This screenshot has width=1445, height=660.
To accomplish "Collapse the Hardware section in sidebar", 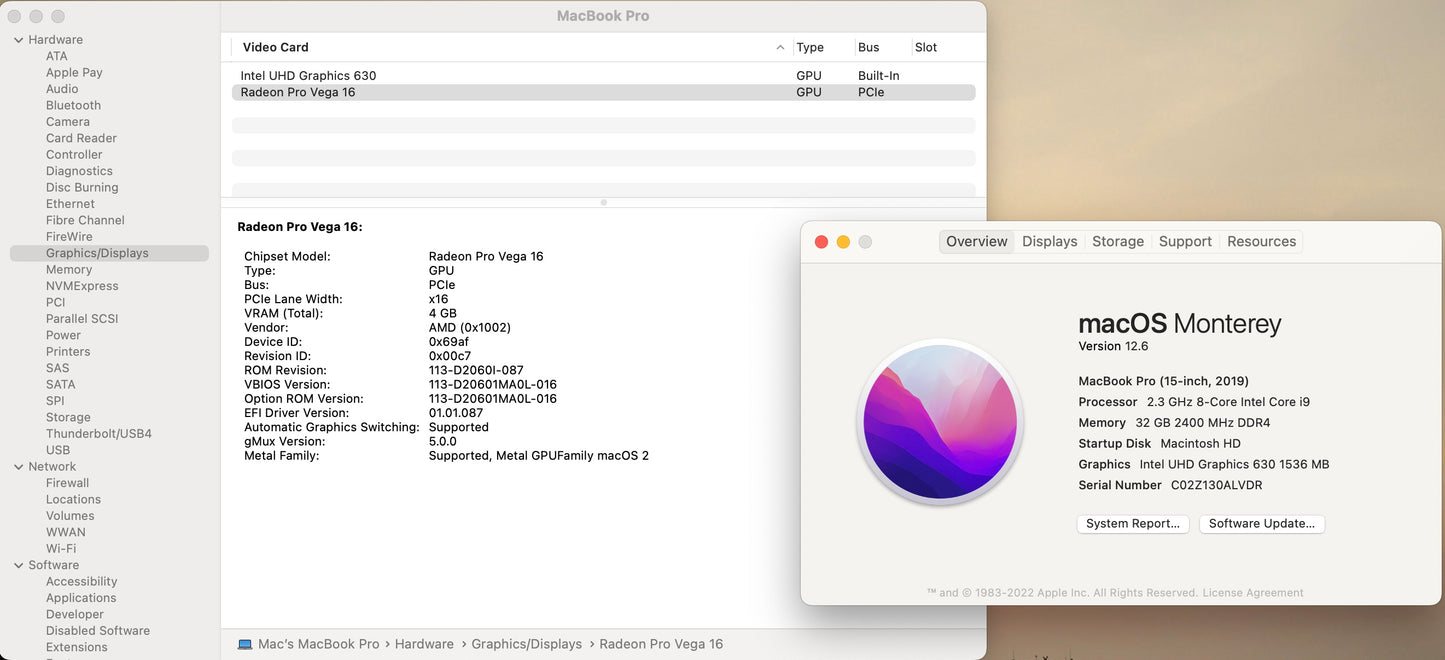I will 16,39.
